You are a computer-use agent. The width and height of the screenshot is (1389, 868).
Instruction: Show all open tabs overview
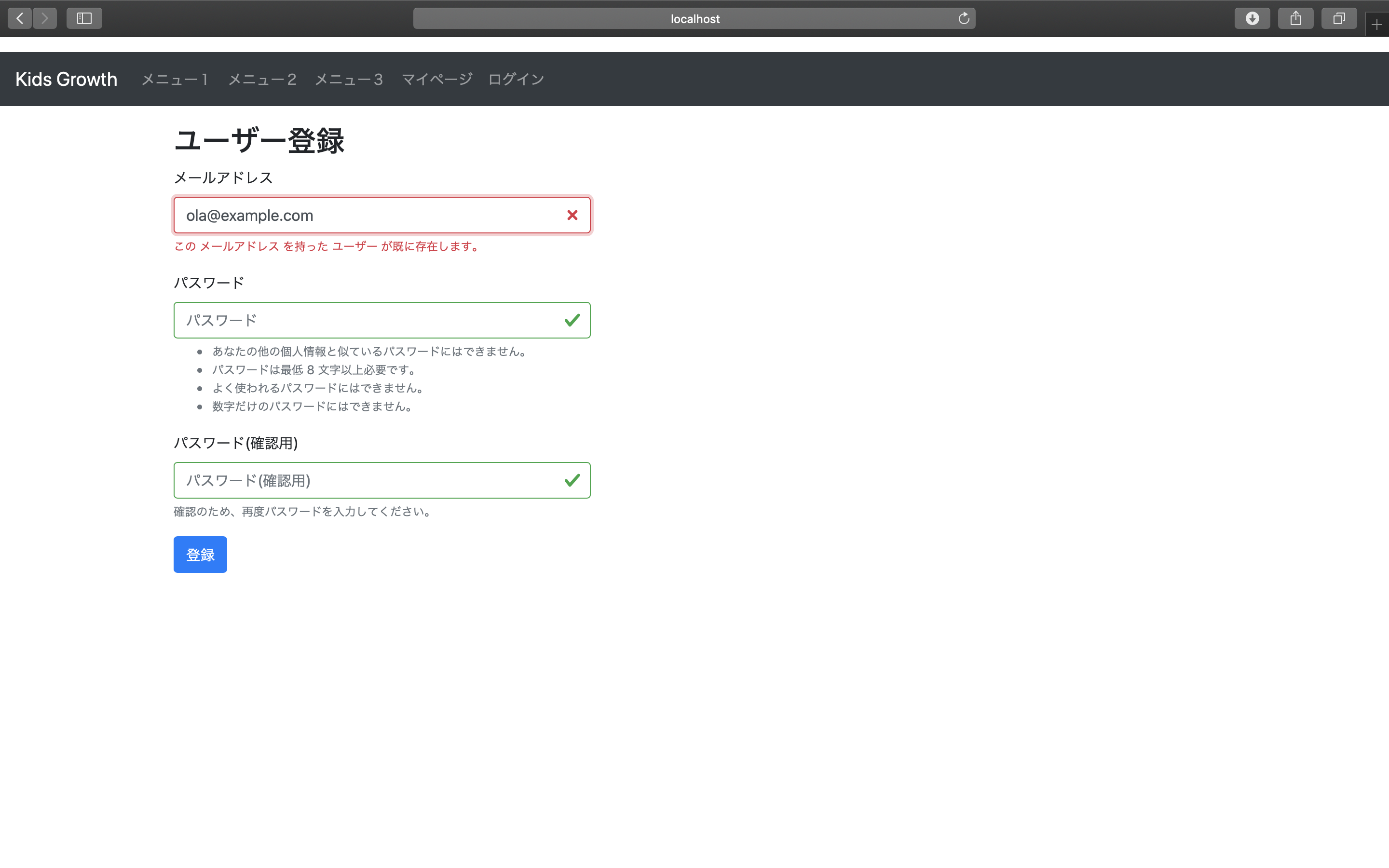tap(1339, 18)
